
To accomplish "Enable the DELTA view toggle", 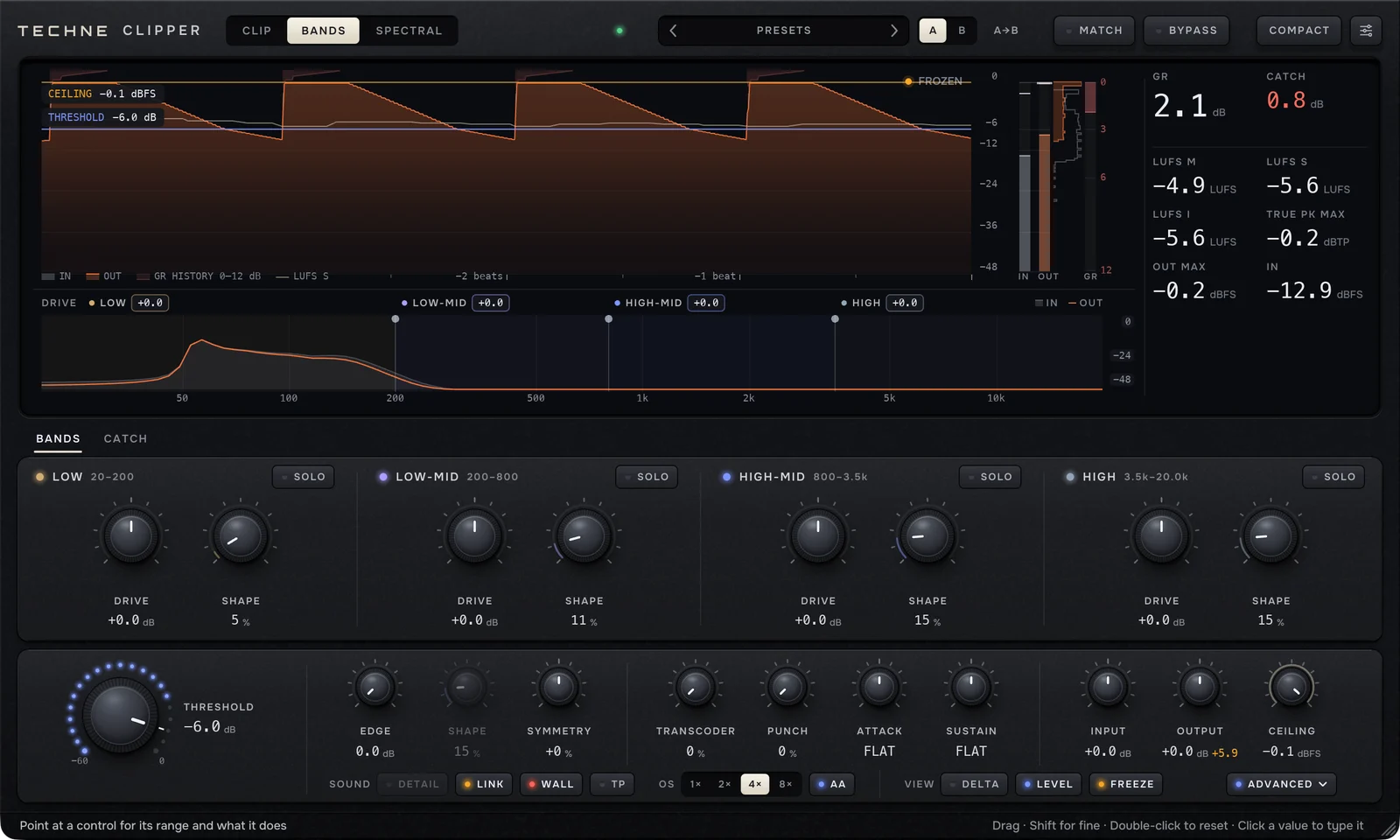I will 974,784.
